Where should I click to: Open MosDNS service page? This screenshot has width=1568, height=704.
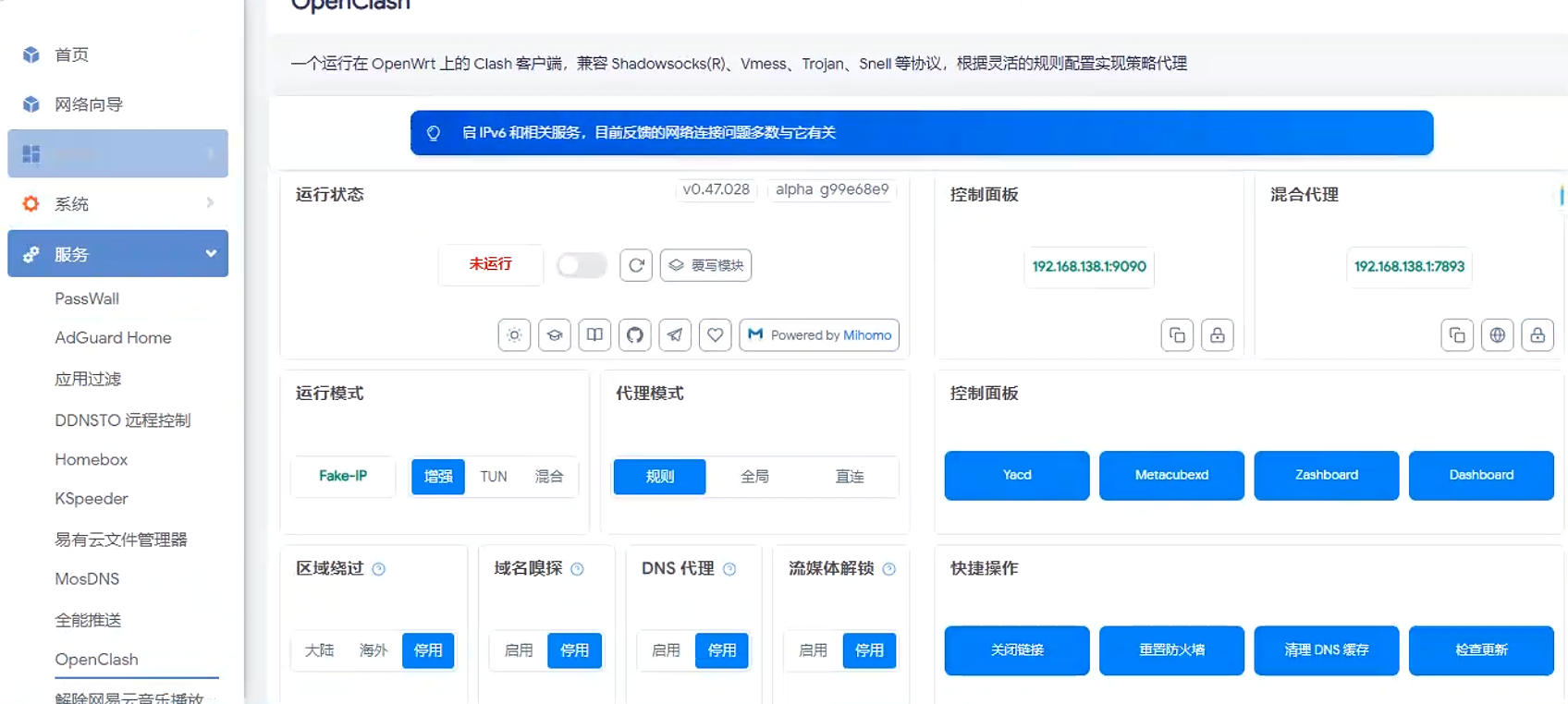coord(87,579)
